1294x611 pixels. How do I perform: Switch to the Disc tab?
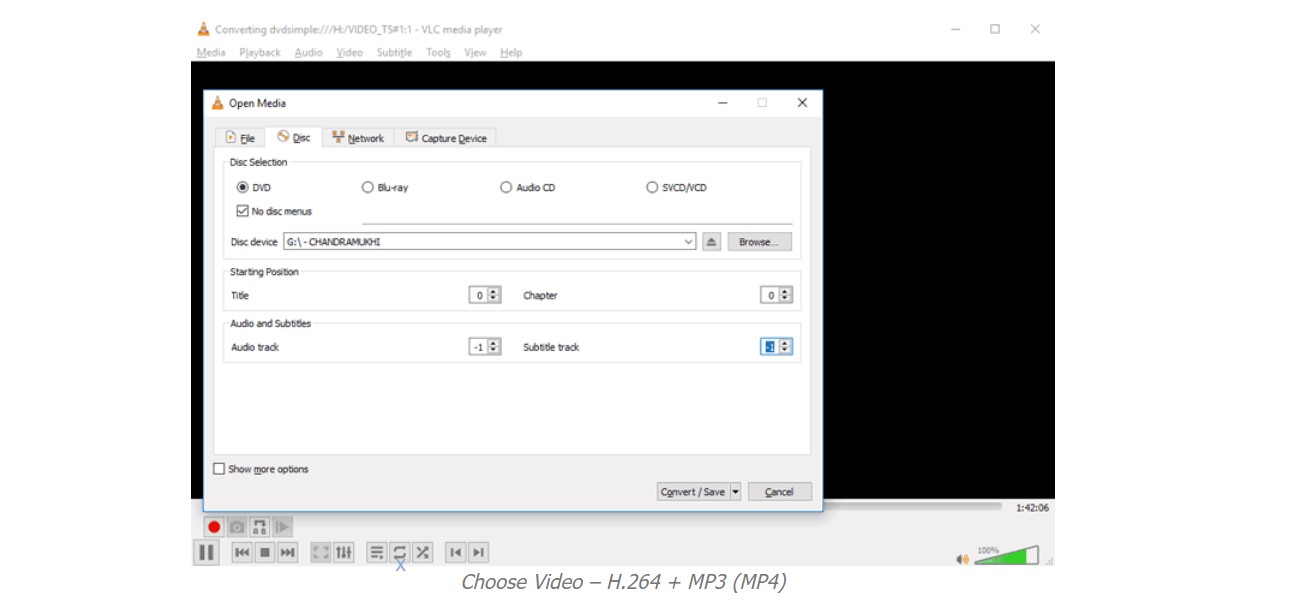(293, 137)
